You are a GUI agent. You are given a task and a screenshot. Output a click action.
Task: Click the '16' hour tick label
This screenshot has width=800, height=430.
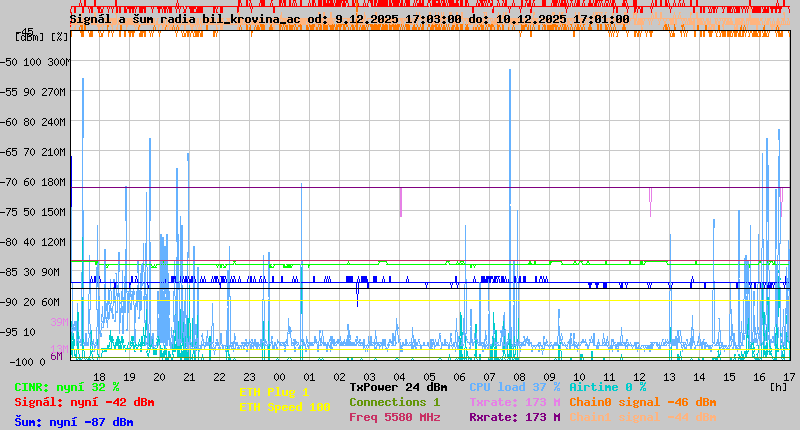click(x=759, y=377)
